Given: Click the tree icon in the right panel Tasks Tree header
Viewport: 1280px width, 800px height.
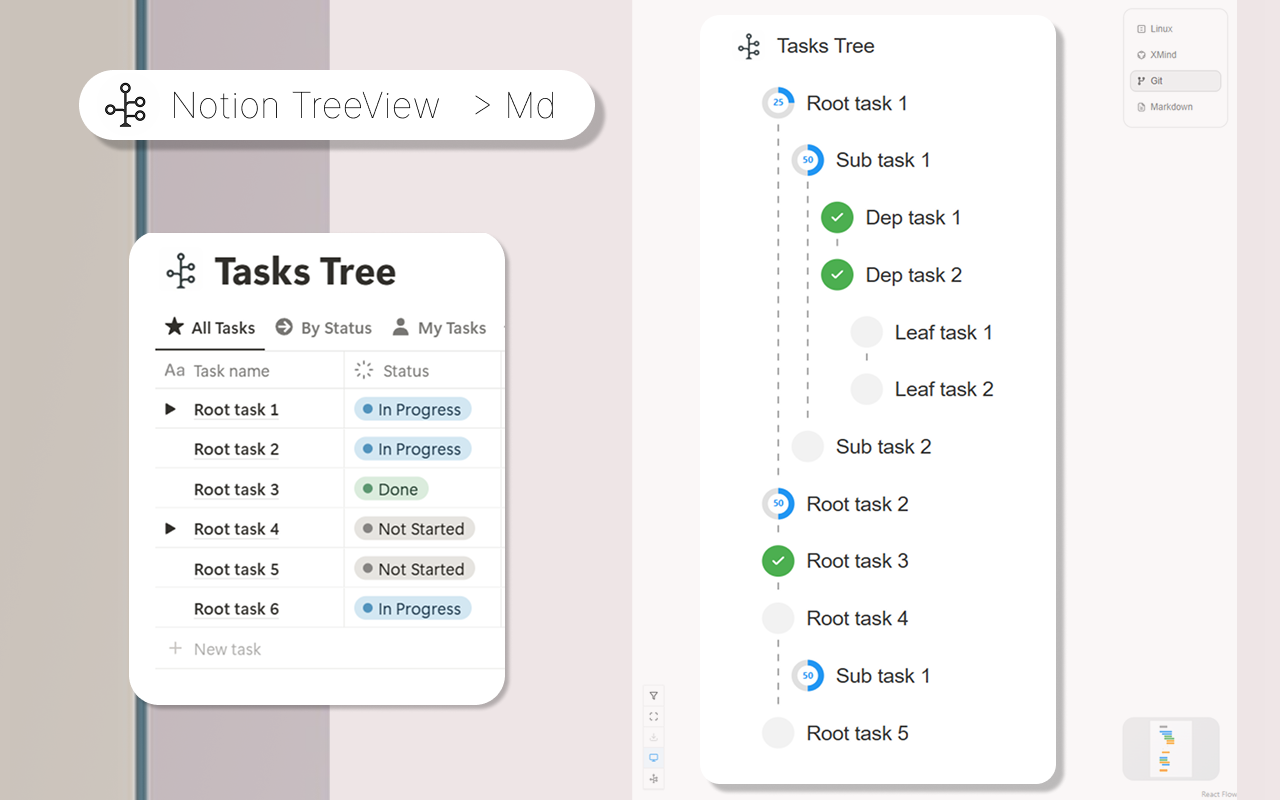Looking at the screenshot, I should 749,46.
